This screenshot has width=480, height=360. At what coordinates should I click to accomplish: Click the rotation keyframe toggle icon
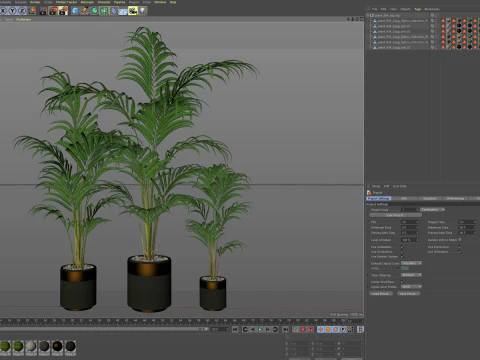pyautogui.click(x=335, y=329)
